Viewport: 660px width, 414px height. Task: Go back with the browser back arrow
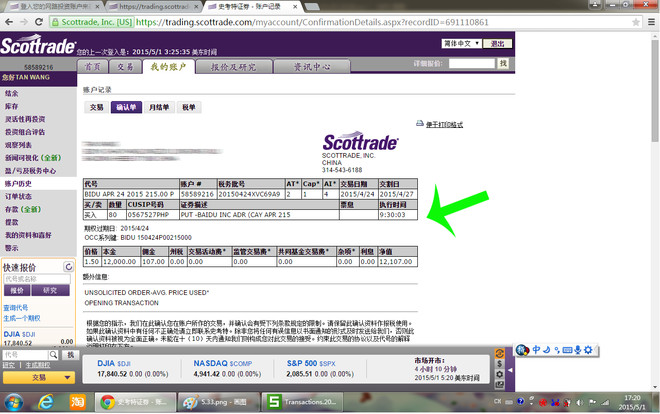click(x=9, y=22)
